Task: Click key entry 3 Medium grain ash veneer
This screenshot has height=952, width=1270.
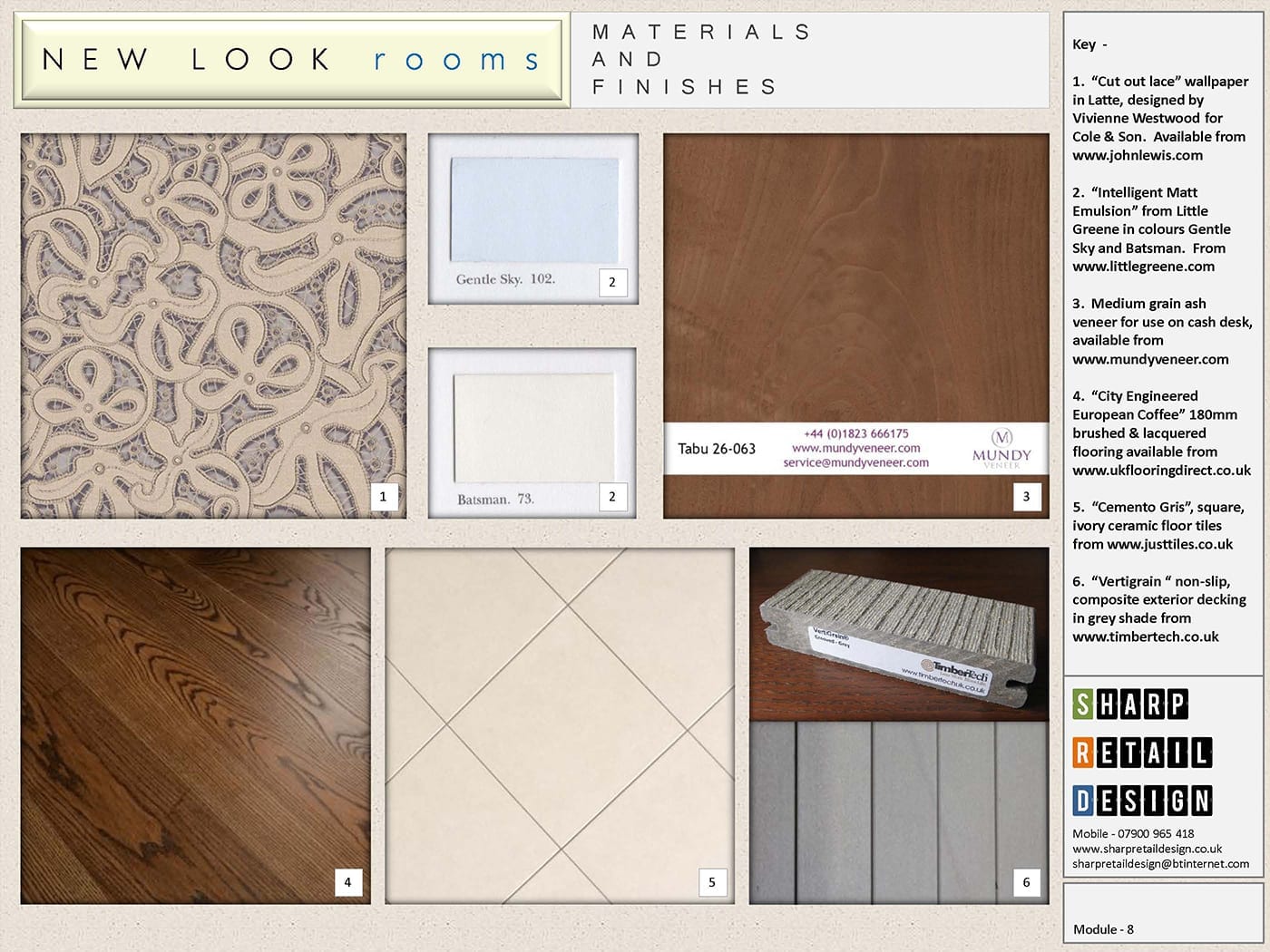Action: tap(1162, 331)
